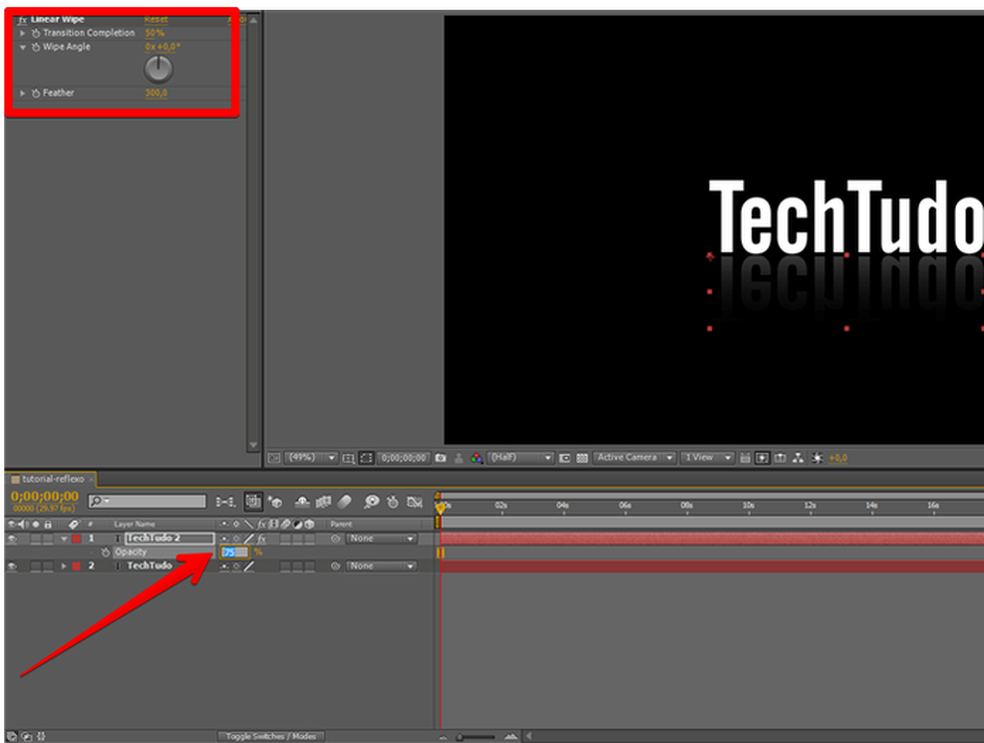Close the tutorial-reflexo tab
Screen dimensions: 984x743
(x=91, y=479)
